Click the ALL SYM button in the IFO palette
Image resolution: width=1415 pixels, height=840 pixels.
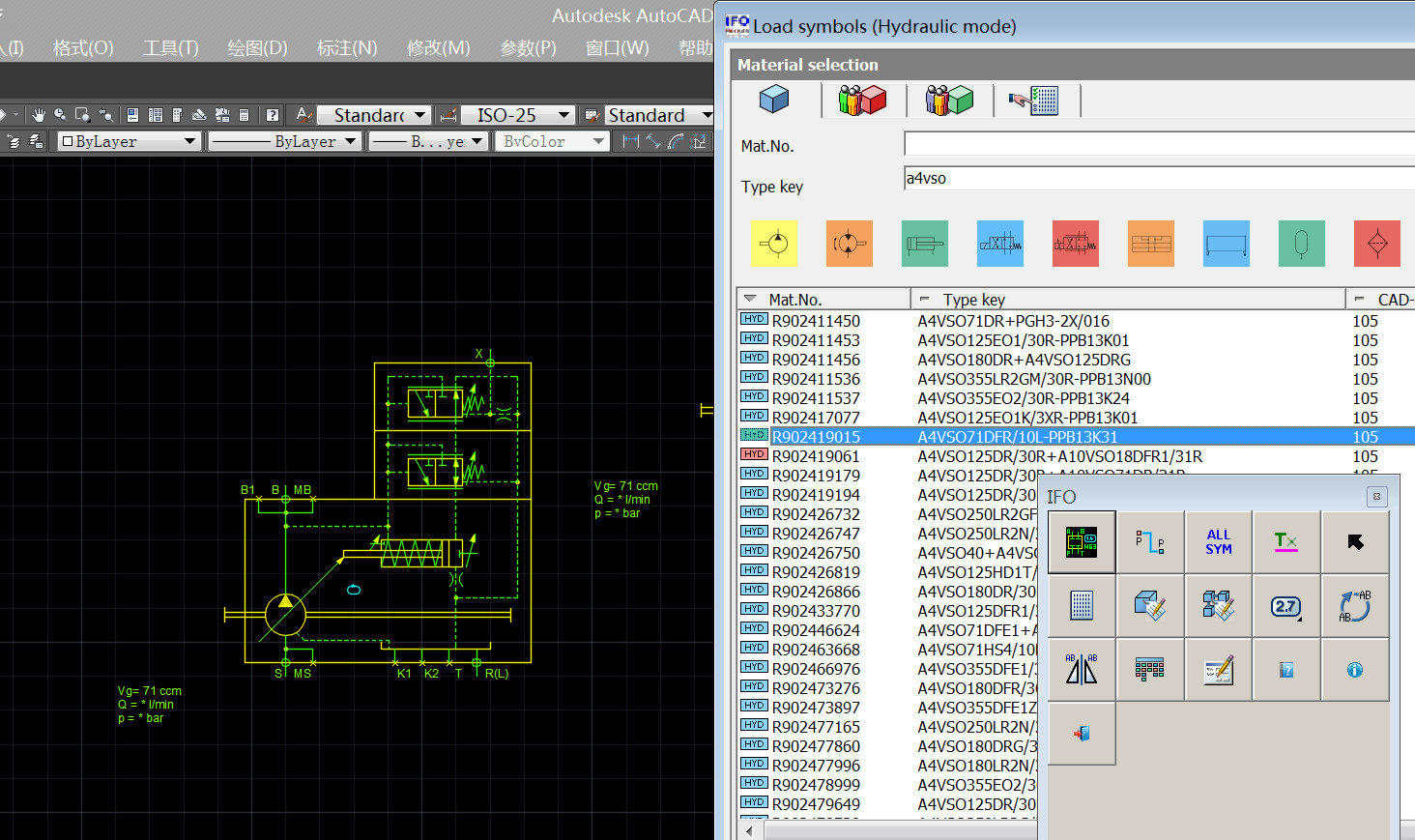click(1219, 542)
